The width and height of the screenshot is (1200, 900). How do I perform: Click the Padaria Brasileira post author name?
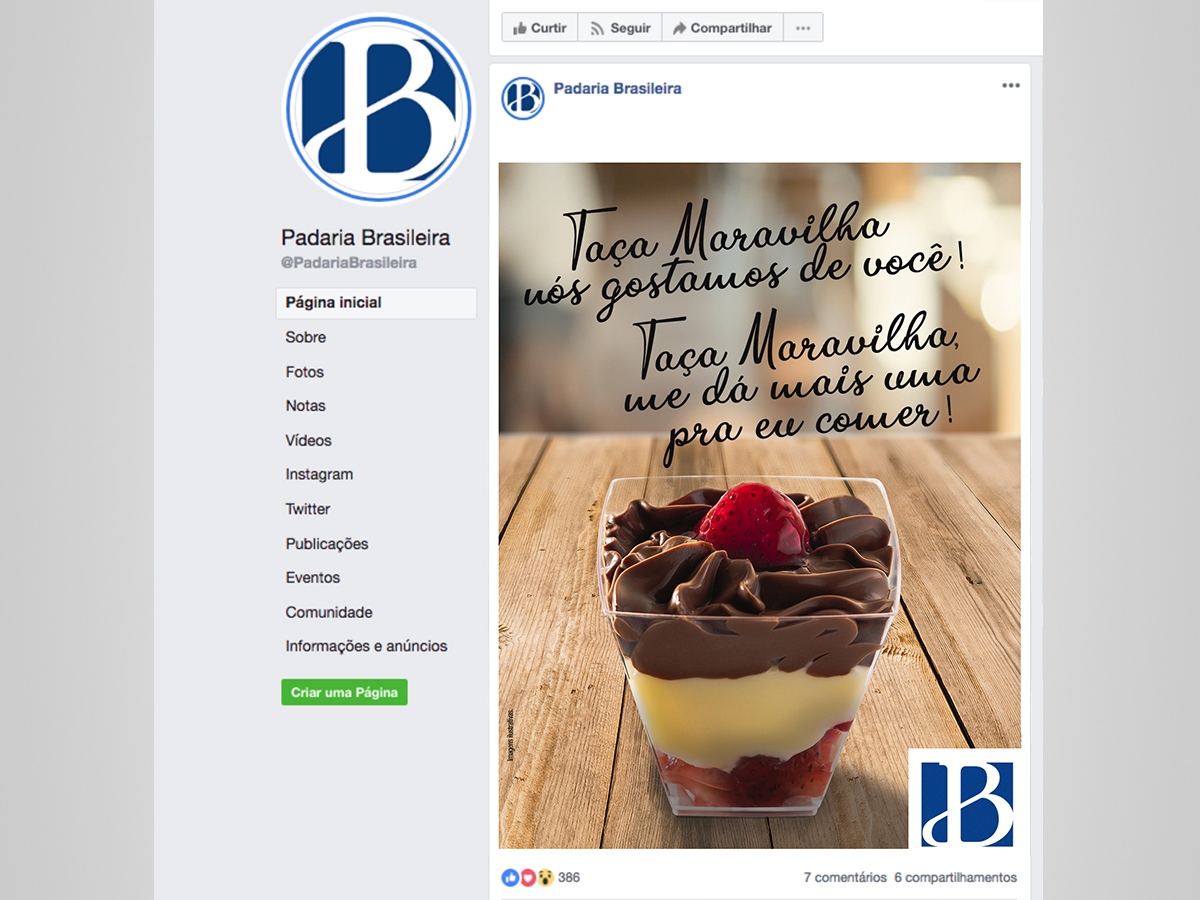pos(618,88)
